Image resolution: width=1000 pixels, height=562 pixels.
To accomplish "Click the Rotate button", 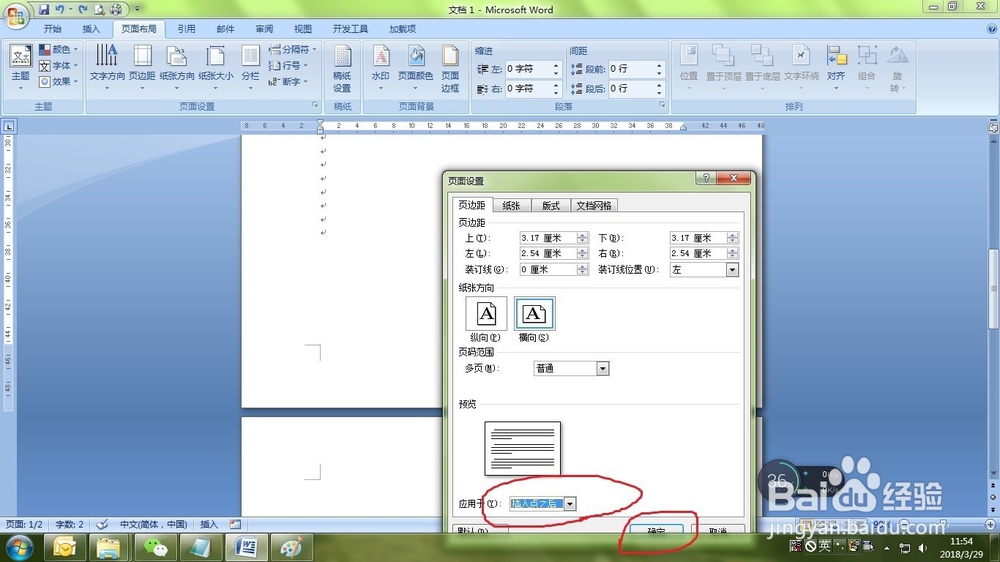I will tap(897, 69).
